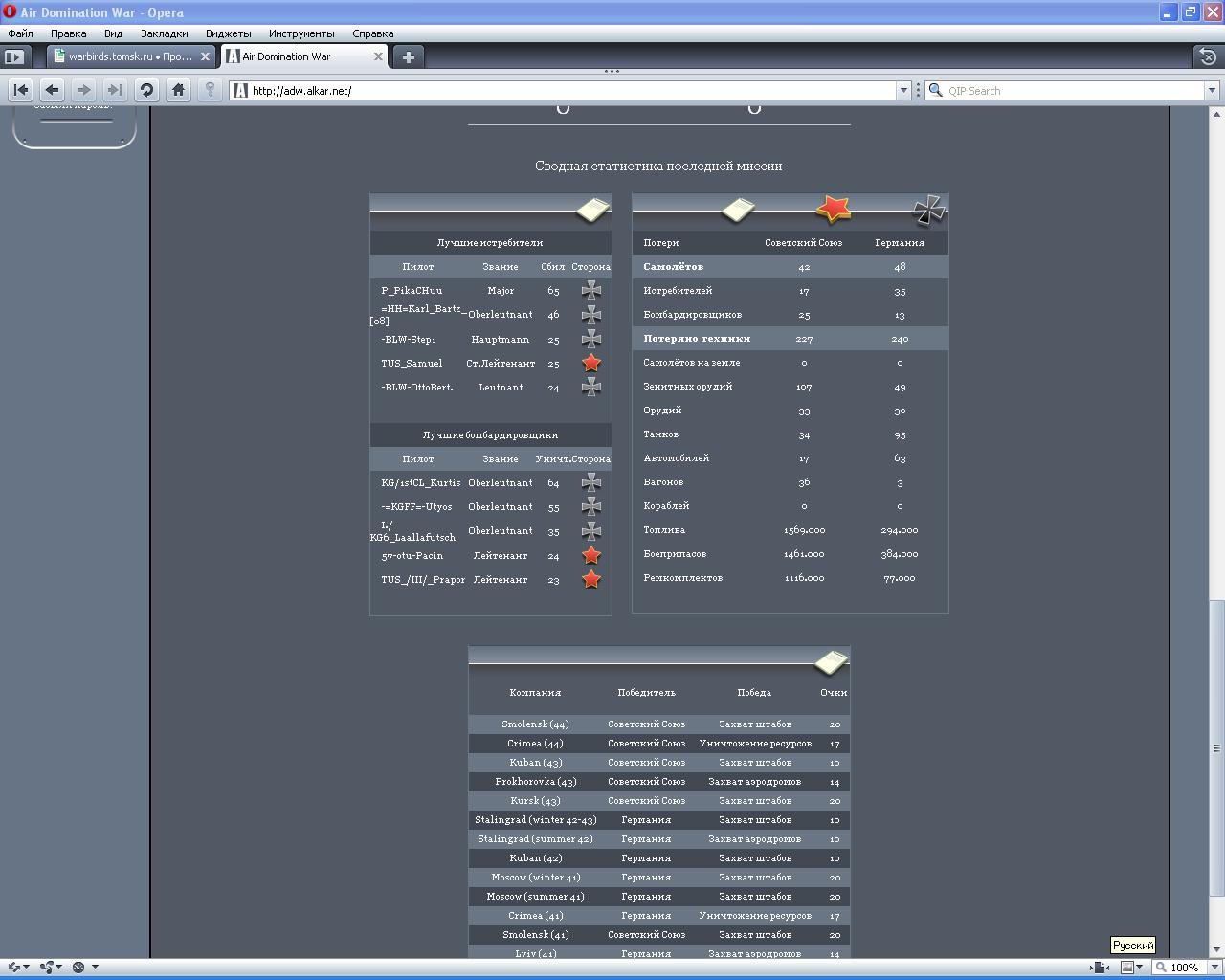
Task: Open the closed tabs trash icon
Action: (1208, 56)
